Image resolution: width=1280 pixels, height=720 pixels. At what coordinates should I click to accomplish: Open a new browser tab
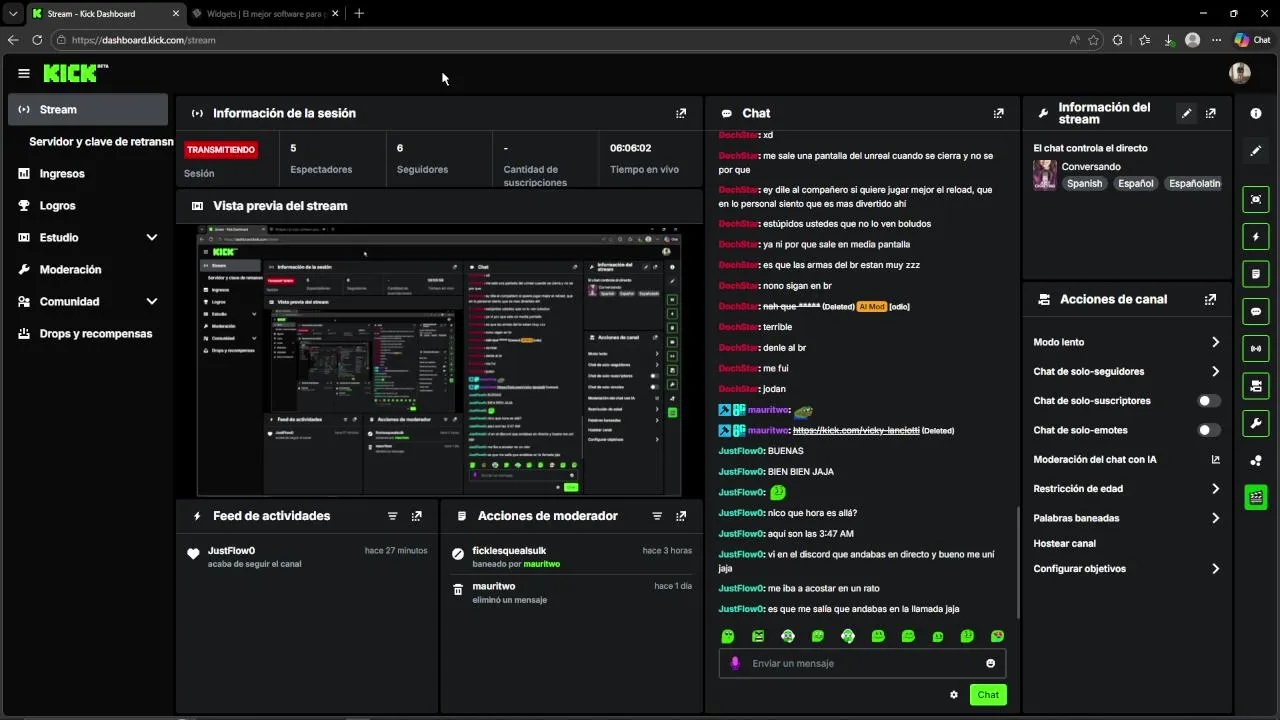click(x=359, y=14)
